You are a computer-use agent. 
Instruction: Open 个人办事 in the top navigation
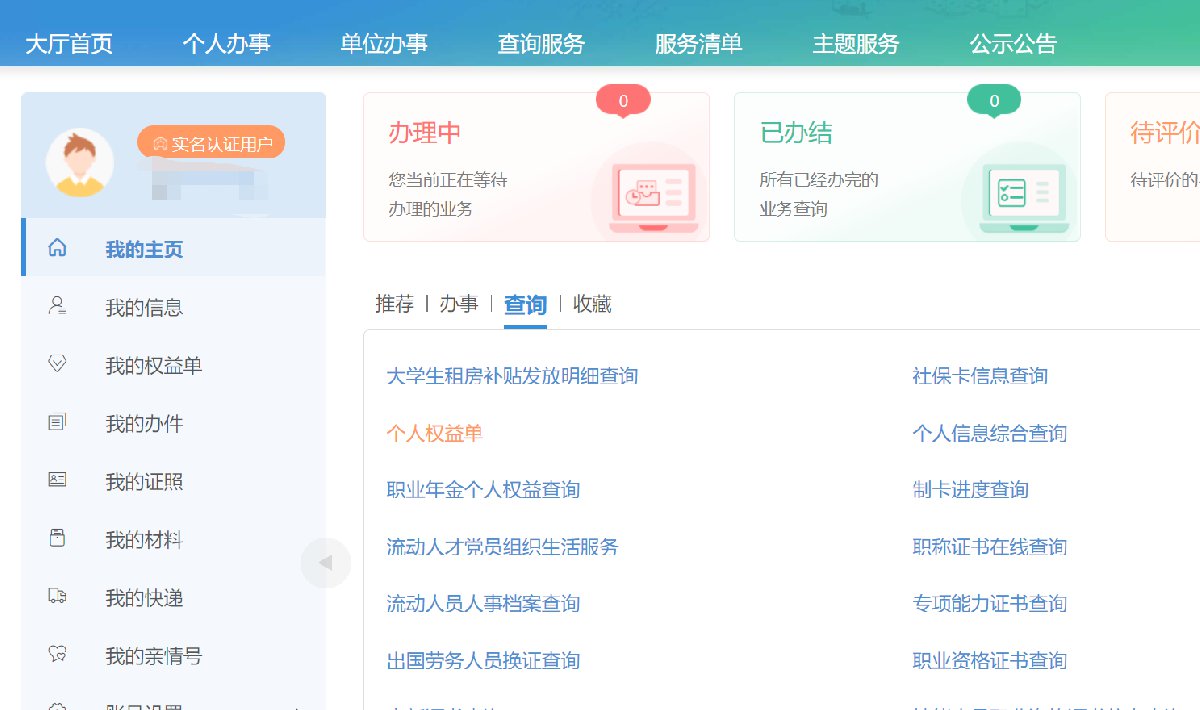click(226, 44)
